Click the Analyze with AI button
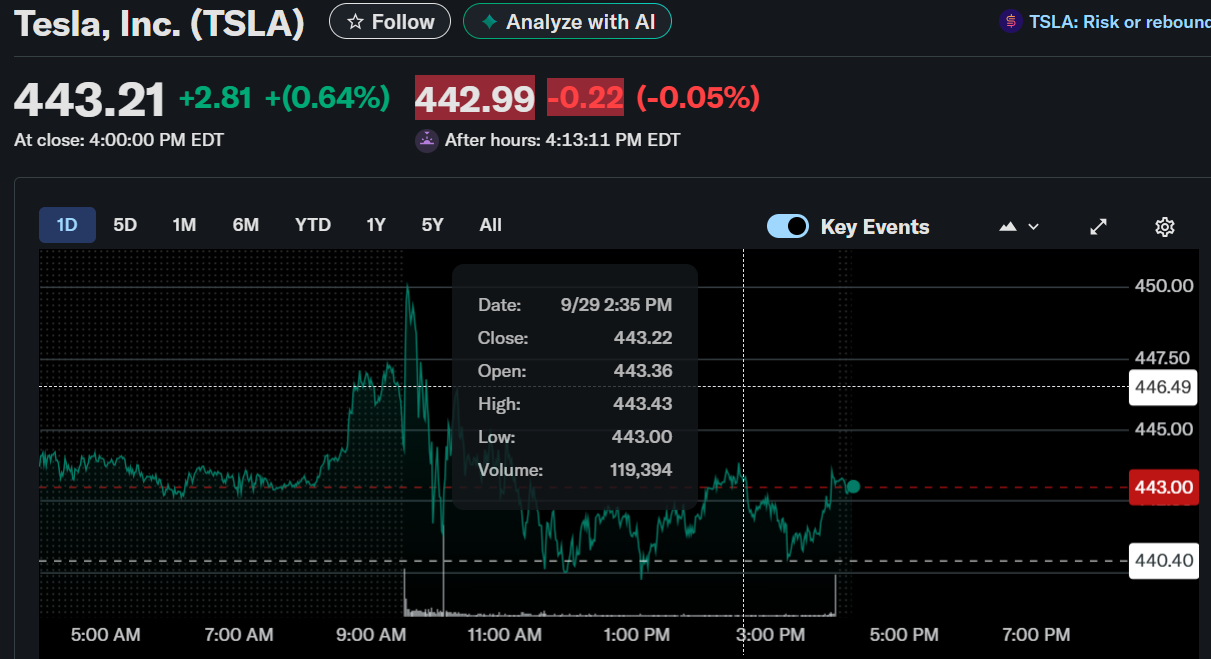The width and height of the screenshot is (1211, 659). coord(567,22)
